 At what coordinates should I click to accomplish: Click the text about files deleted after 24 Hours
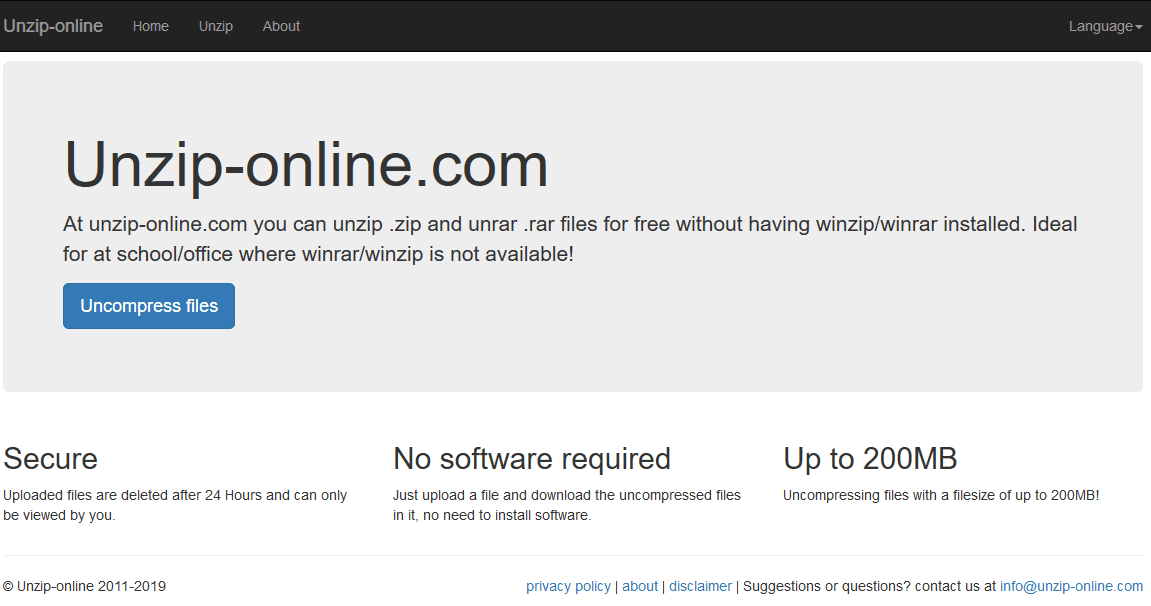(175, 505)
